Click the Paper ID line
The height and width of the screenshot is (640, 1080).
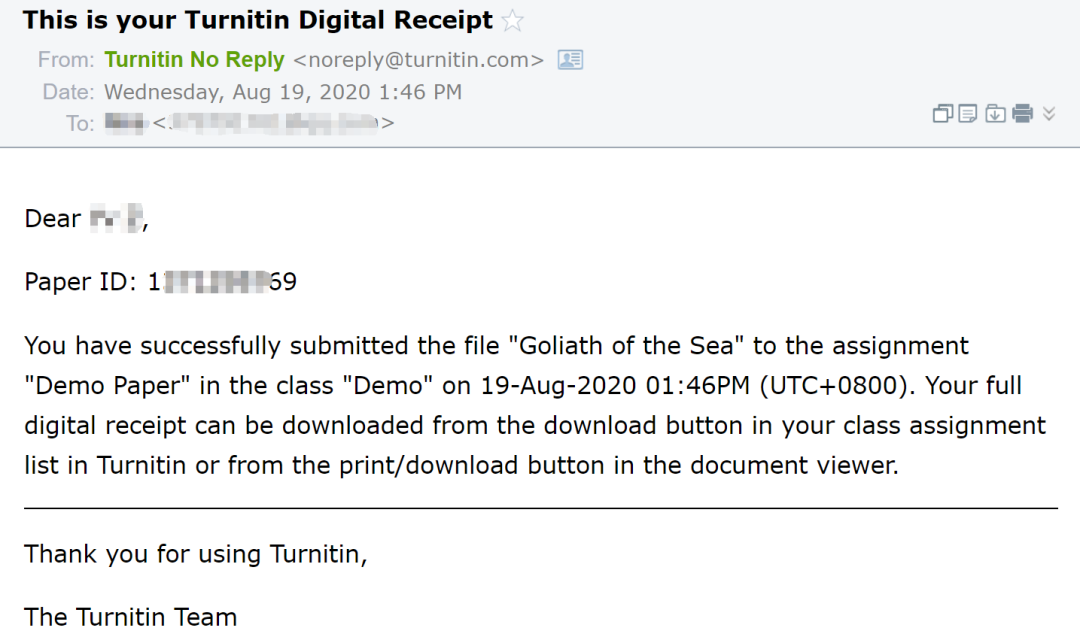pyautogui.click(x=160, y=282)
